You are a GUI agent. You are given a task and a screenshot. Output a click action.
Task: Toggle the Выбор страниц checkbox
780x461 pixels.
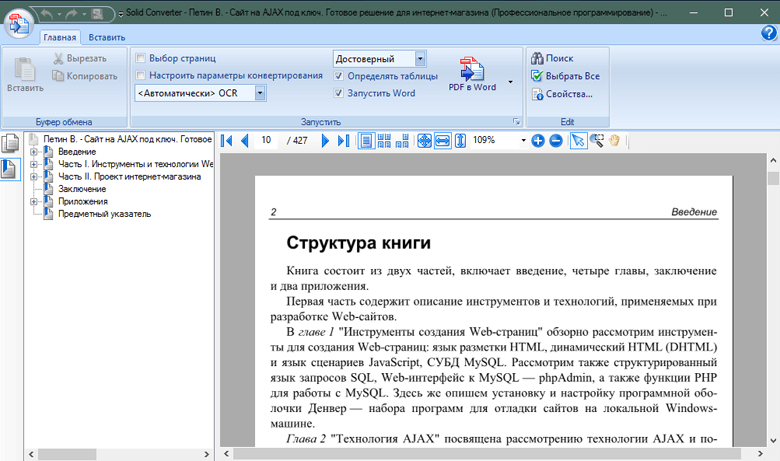click(141, 58)
